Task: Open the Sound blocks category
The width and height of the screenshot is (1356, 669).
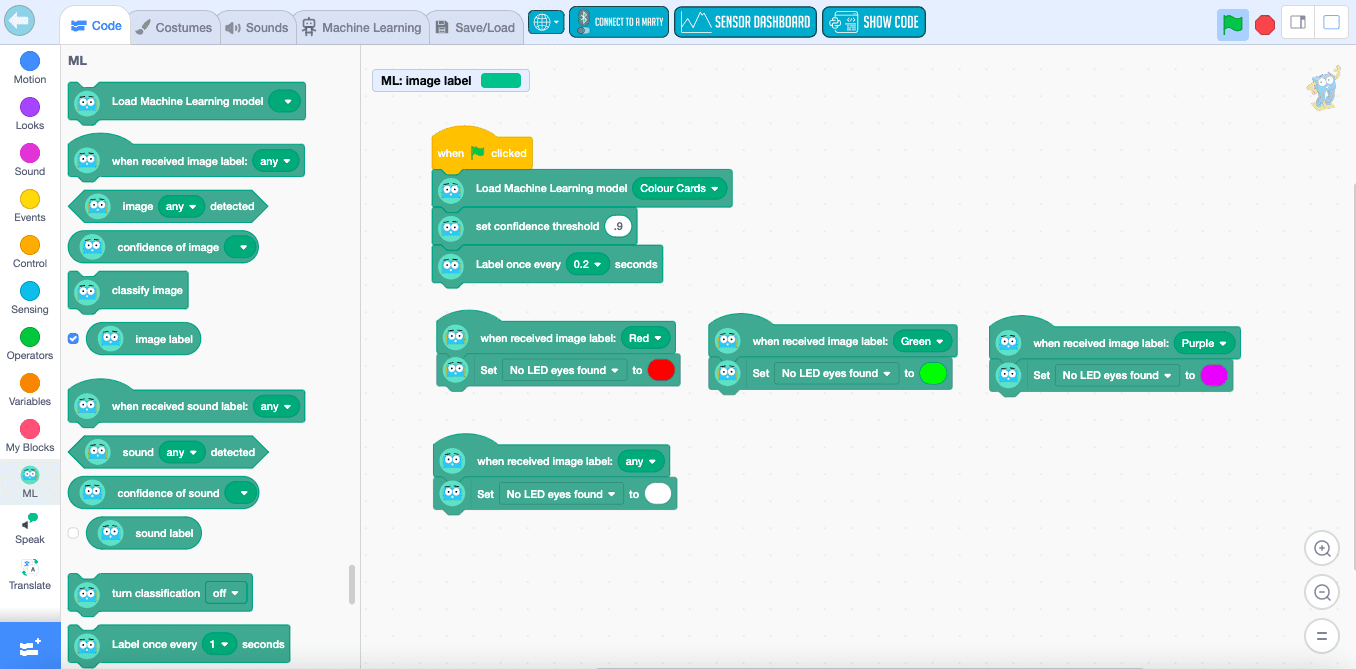Action: 30,160
